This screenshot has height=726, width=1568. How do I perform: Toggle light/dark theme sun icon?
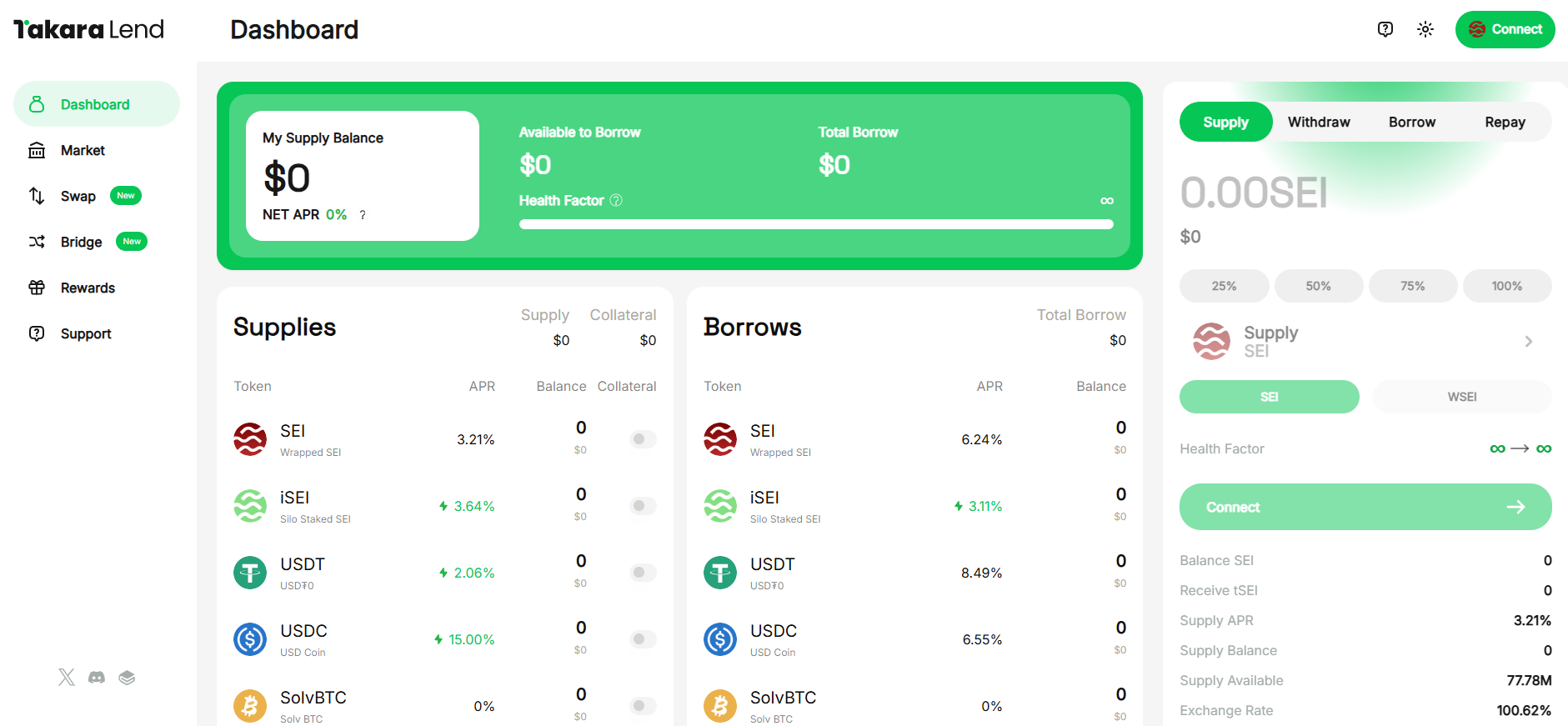1425,29
